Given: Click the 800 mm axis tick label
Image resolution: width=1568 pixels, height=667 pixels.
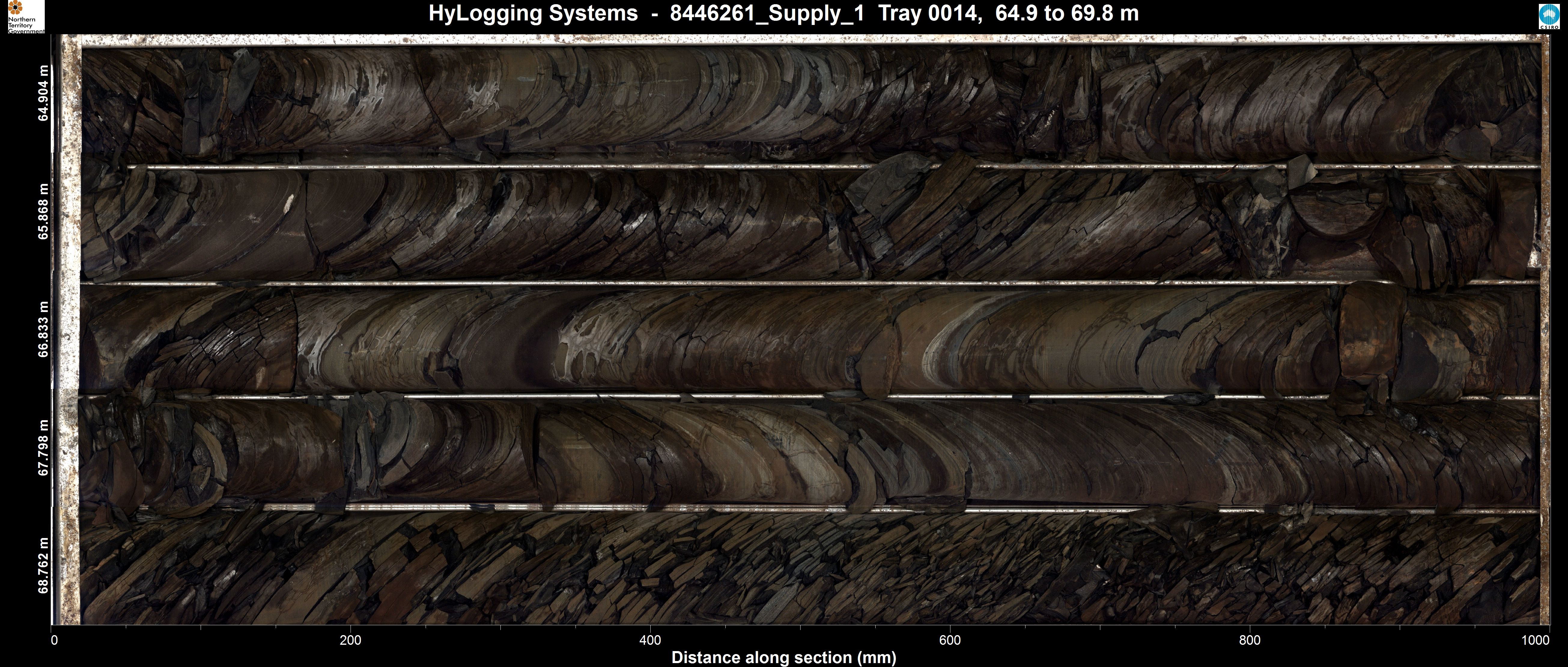Looking at the screenshot, I should 1250,640.
